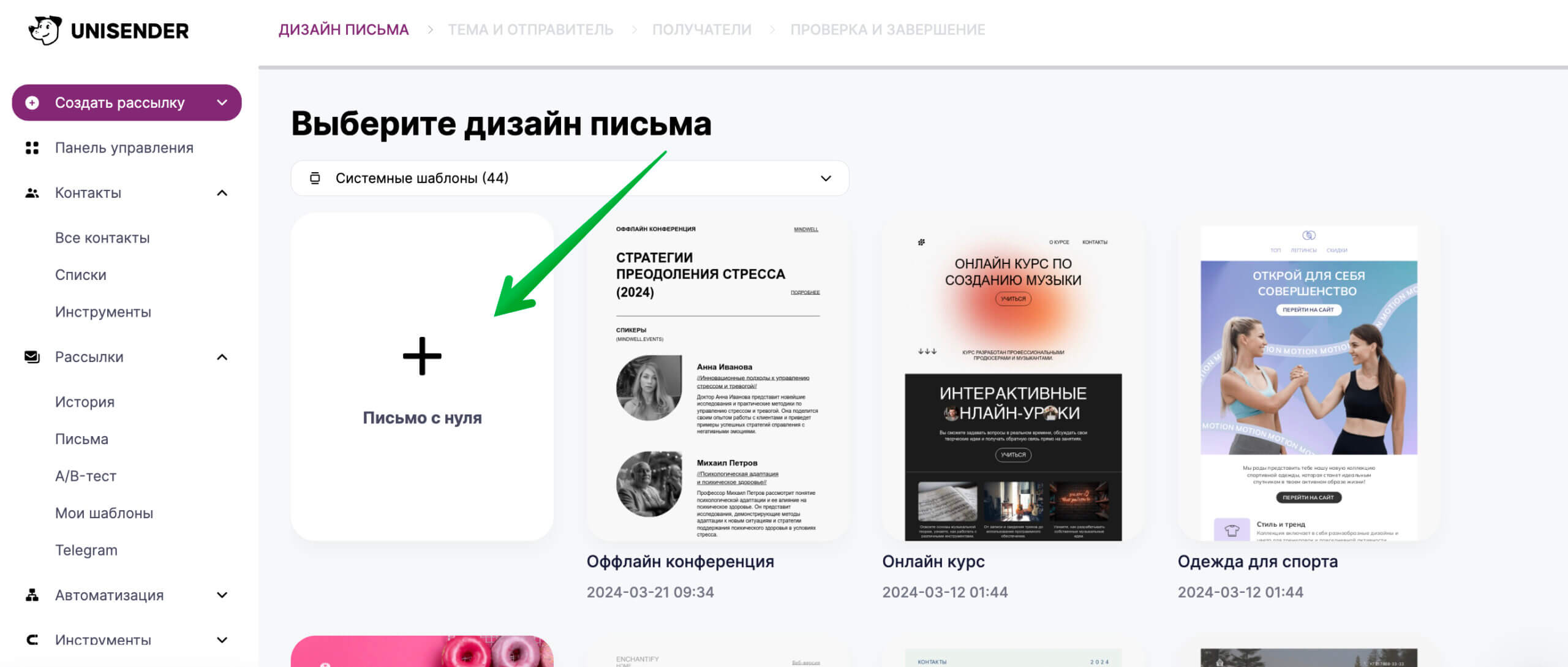Screen dimensions: 1568x667
Task: Click the template icon inside Системные шаблоны field
Action: pos(314,178)
